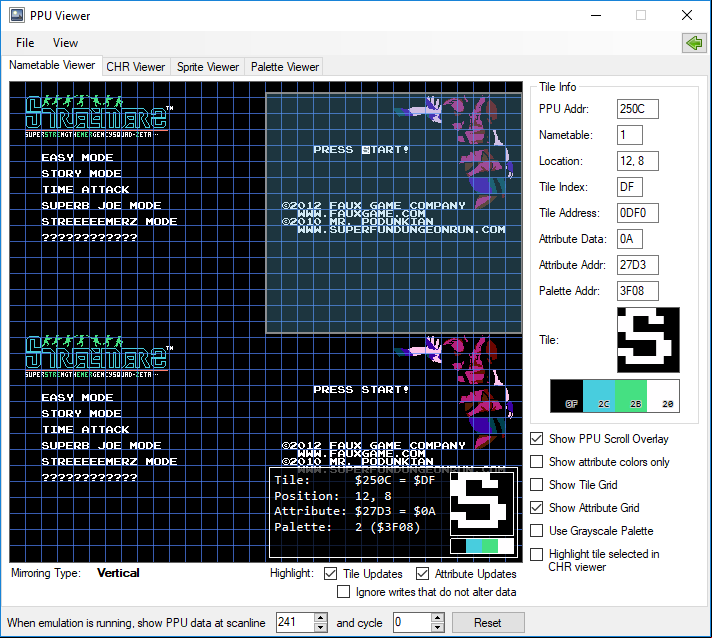The height and width of the screenshot is (638, 712).
Task: Decrease the cycle value with down arrow
Action: pyautogui.click(x=438, y=627)
